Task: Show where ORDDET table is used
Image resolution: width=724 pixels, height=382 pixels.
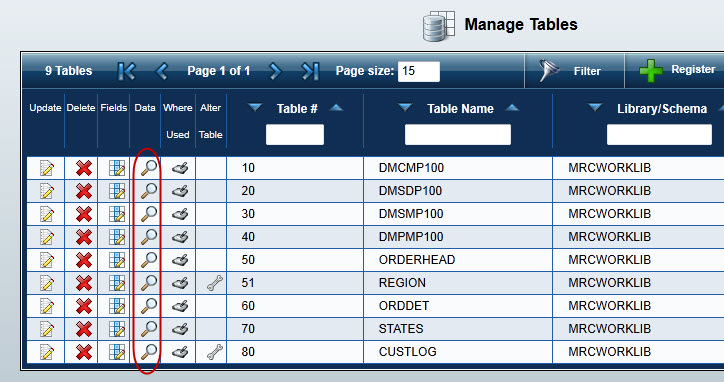Action: click(180, 306)
